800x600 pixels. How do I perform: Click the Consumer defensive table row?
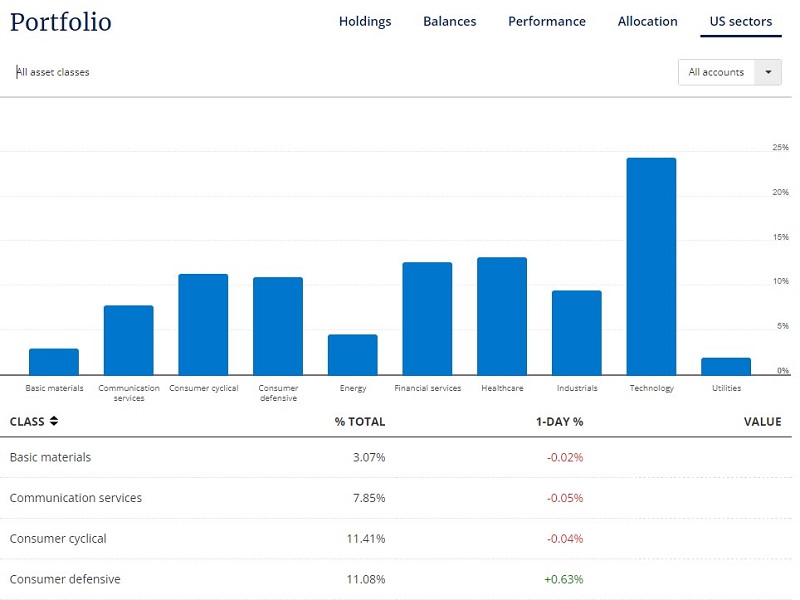pos(396,579)
